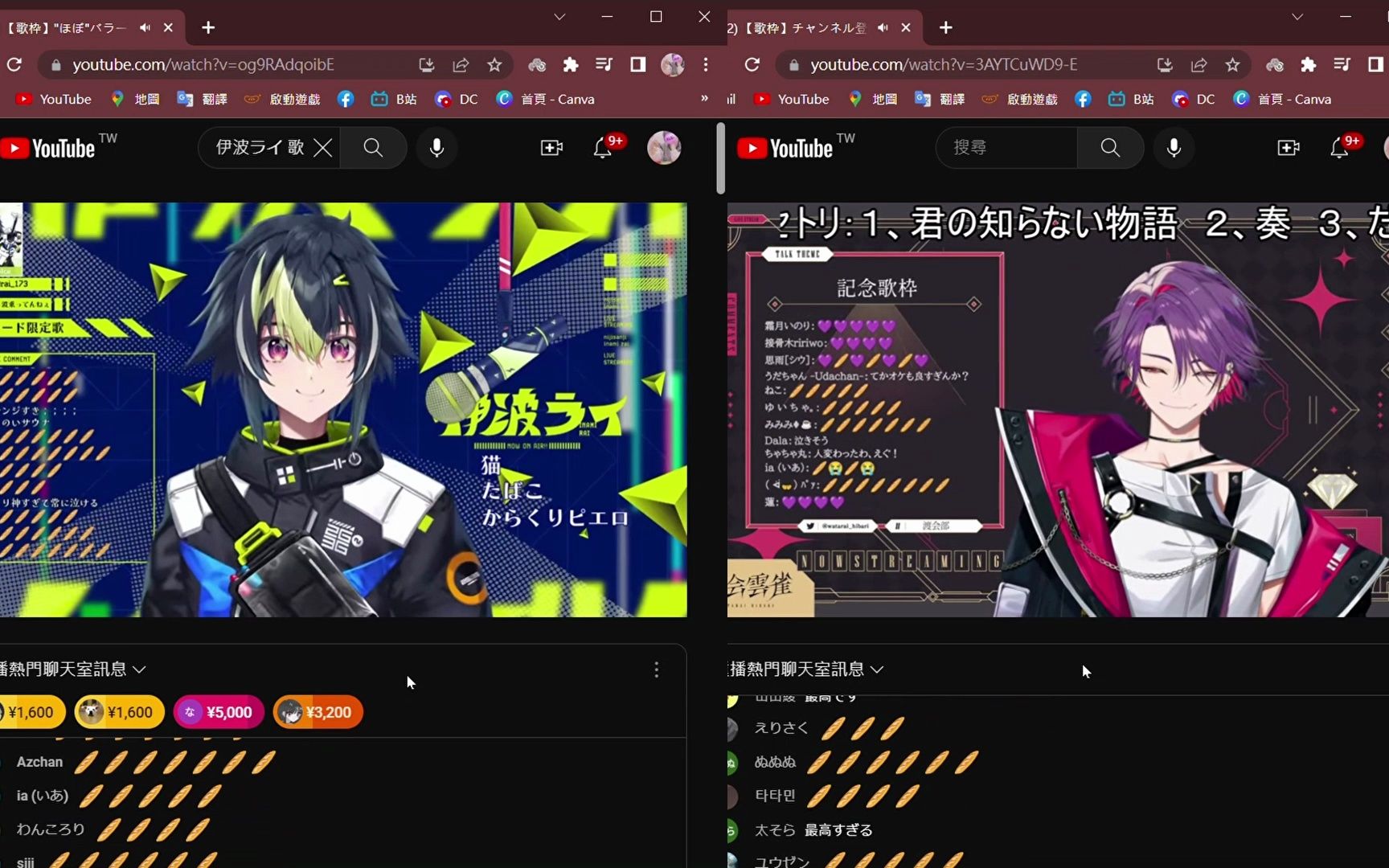Open Facebook bookmark in left window
Image resolution: width=1389 pixels, height=868 pixels.
(346, 99)
